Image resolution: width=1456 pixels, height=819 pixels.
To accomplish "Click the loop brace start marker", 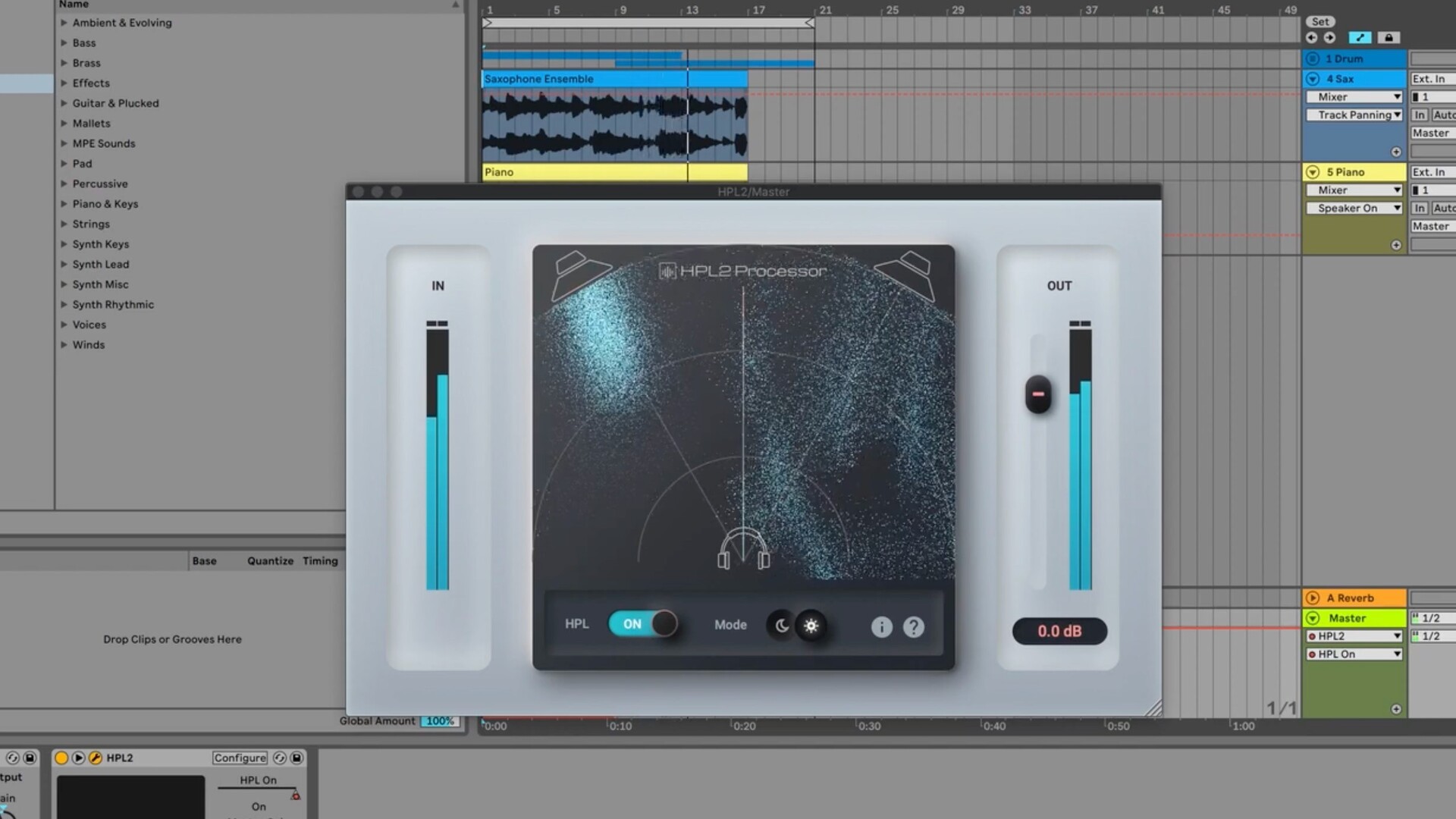I will (x=487, y=23).
